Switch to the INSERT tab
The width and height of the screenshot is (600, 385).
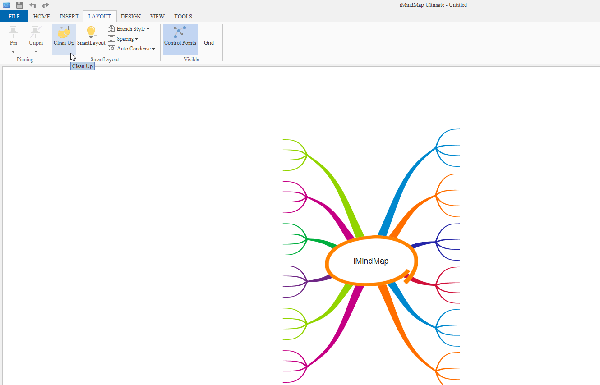[x=69, y=16]
